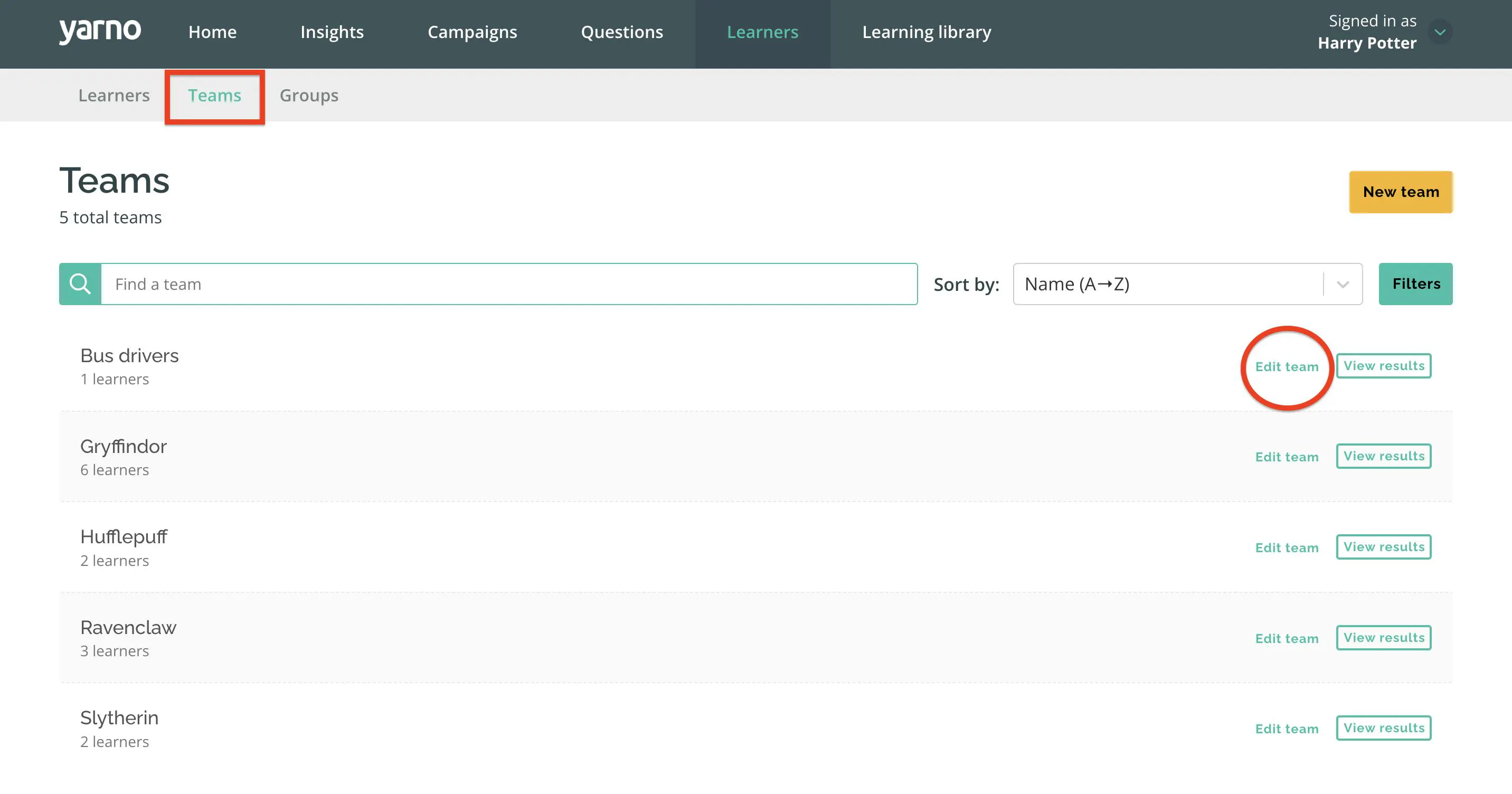Switch to the Teams sub-tab
The height and width of the screenshot is (794, 1512).
[214, 95]
